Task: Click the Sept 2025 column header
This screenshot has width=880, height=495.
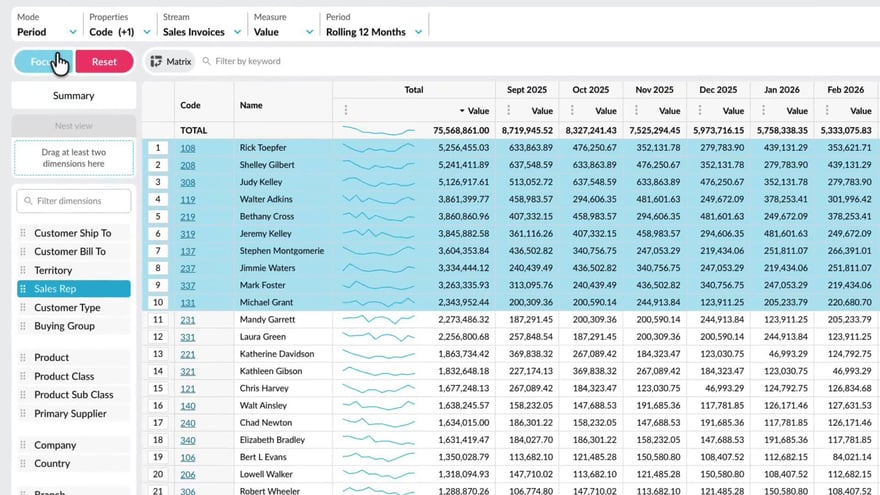Action: tap(526, 90)
